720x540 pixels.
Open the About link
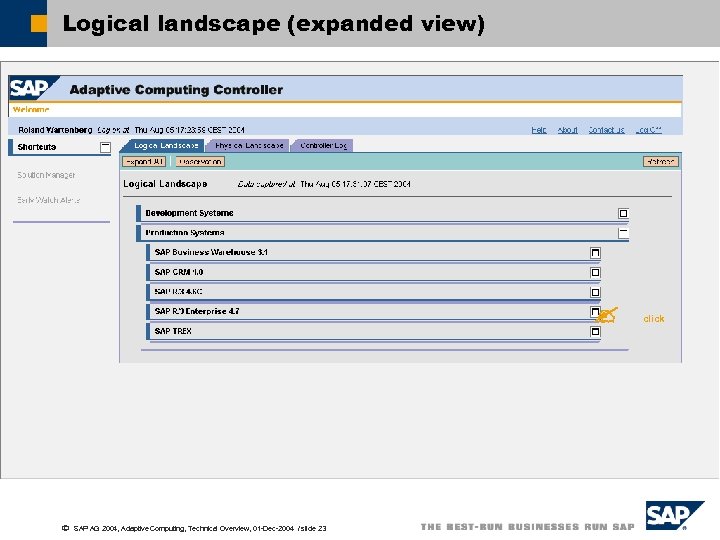coord(568,130)
